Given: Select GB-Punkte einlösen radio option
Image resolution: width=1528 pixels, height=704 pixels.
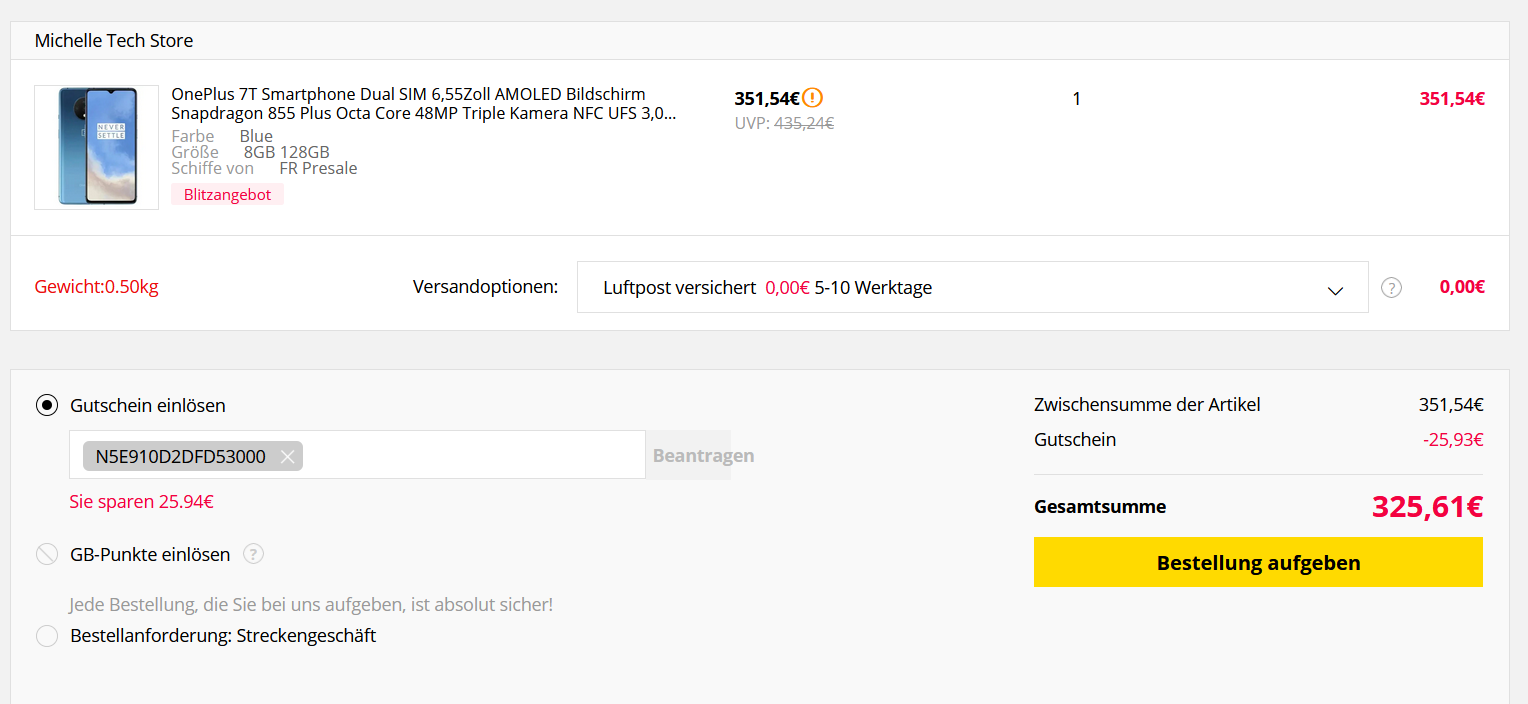Looking at the screenshot, I should click(x=47, y=554).
